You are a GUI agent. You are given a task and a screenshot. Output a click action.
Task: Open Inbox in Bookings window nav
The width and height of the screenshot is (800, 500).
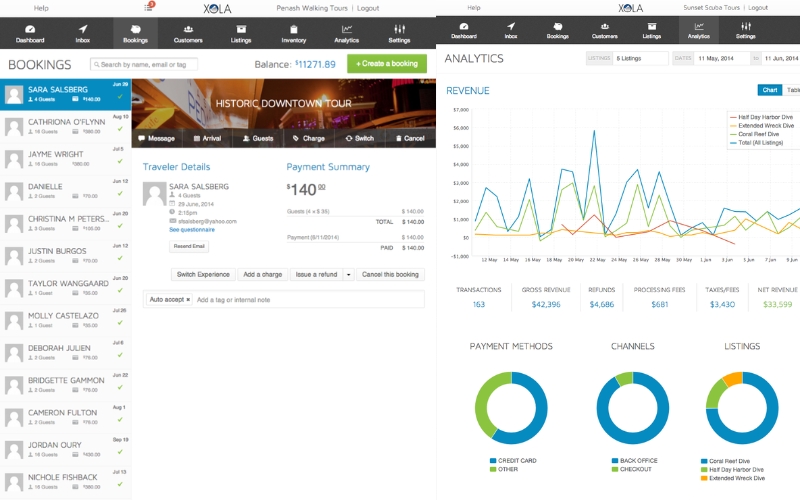click(x=83, y=34)
